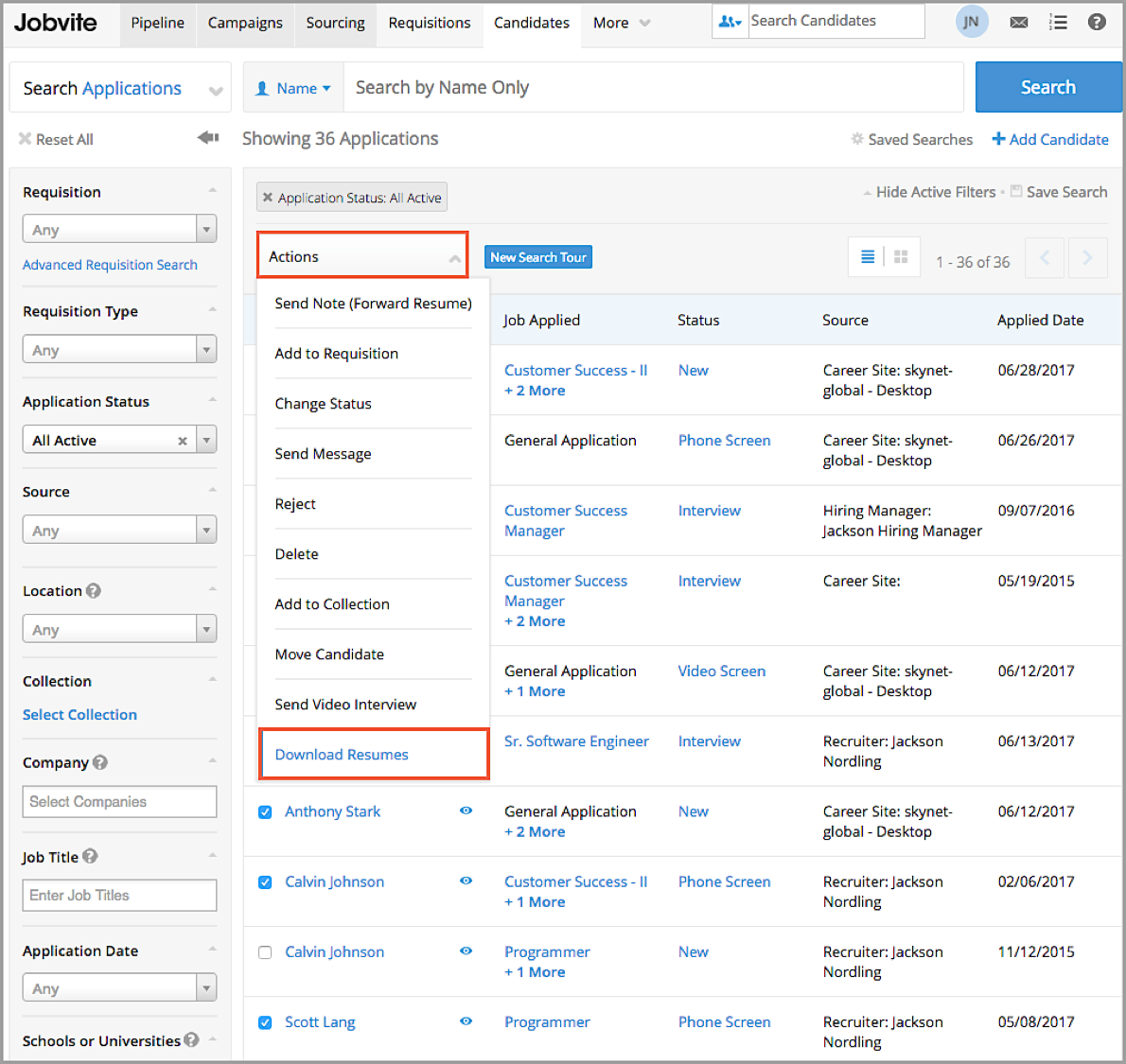Open the Application Date dropdown

click(119, 988)
